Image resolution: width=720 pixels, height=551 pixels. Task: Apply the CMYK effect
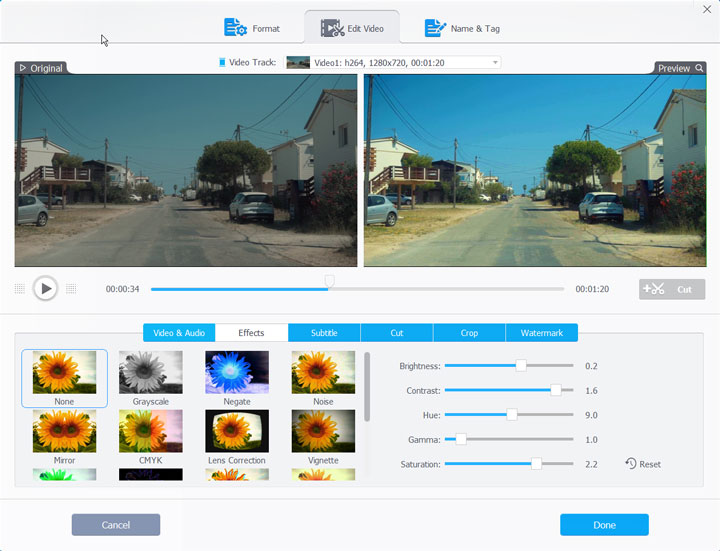point(151,431)
